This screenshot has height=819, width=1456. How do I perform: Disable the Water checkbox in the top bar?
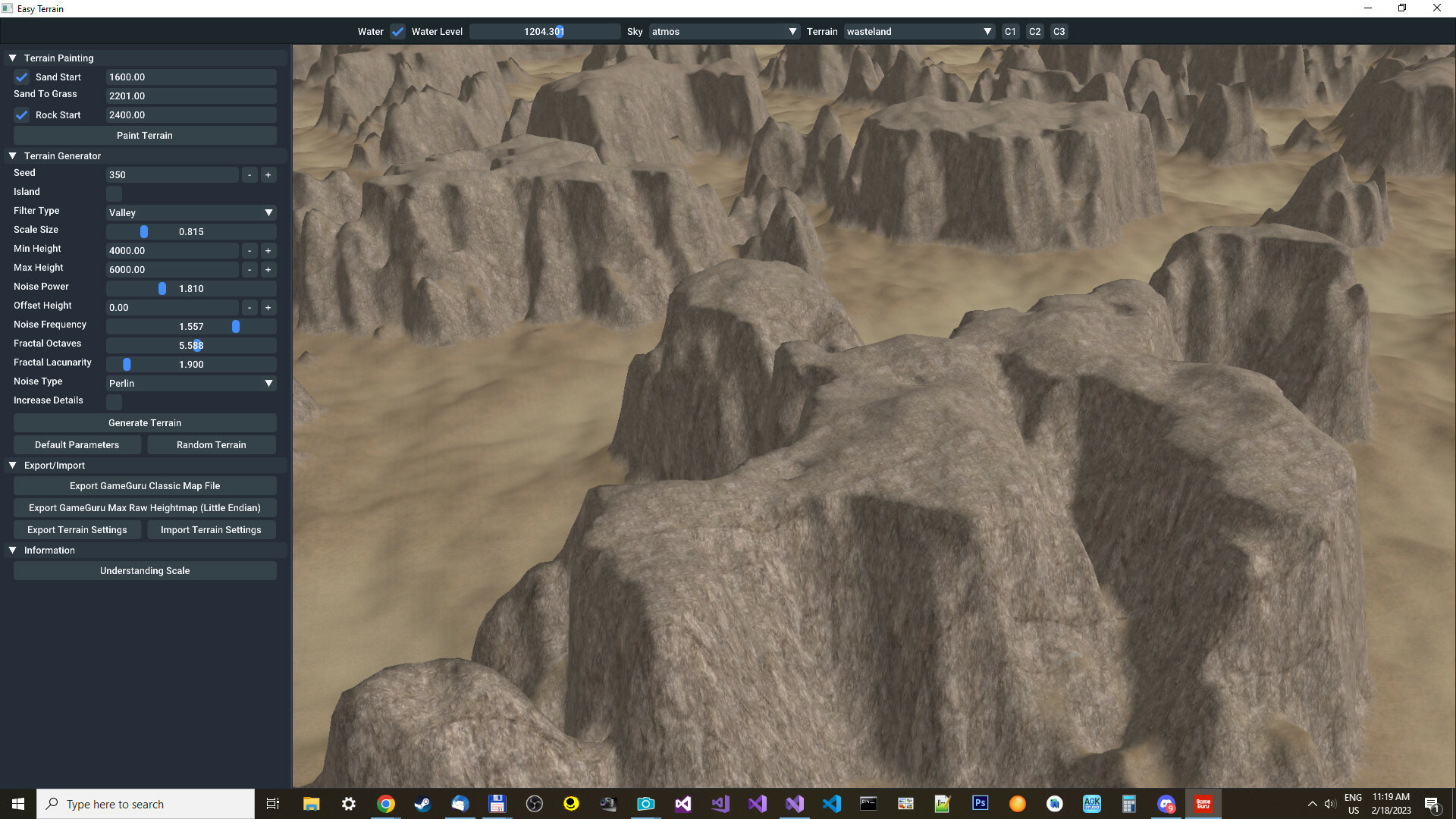tap(397, 31)
